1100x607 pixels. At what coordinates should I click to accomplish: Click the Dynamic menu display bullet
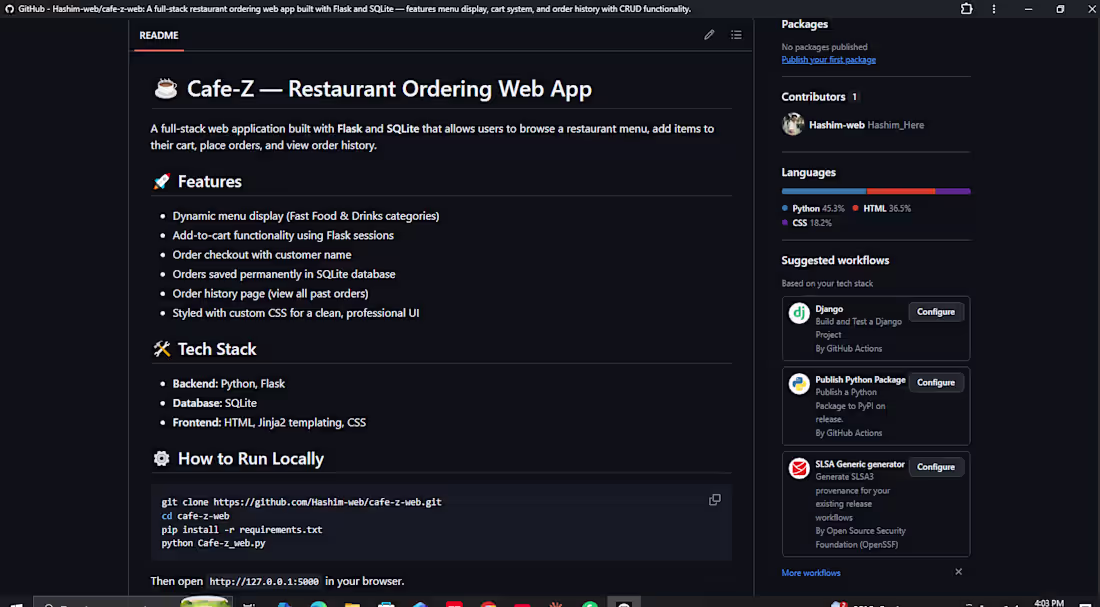pos(306,216)
